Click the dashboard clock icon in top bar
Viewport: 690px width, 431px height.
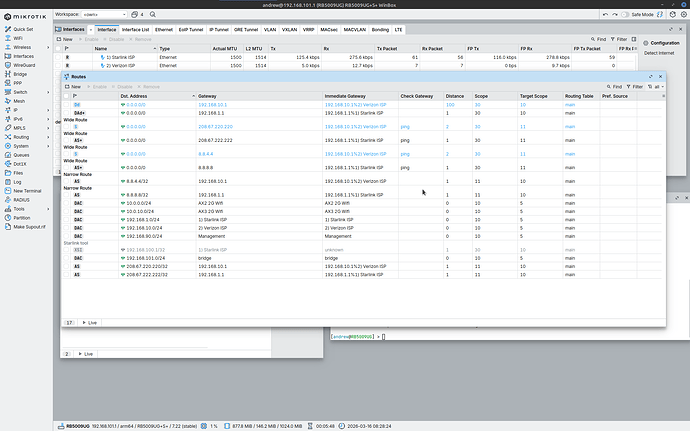(x=673, y=15)
